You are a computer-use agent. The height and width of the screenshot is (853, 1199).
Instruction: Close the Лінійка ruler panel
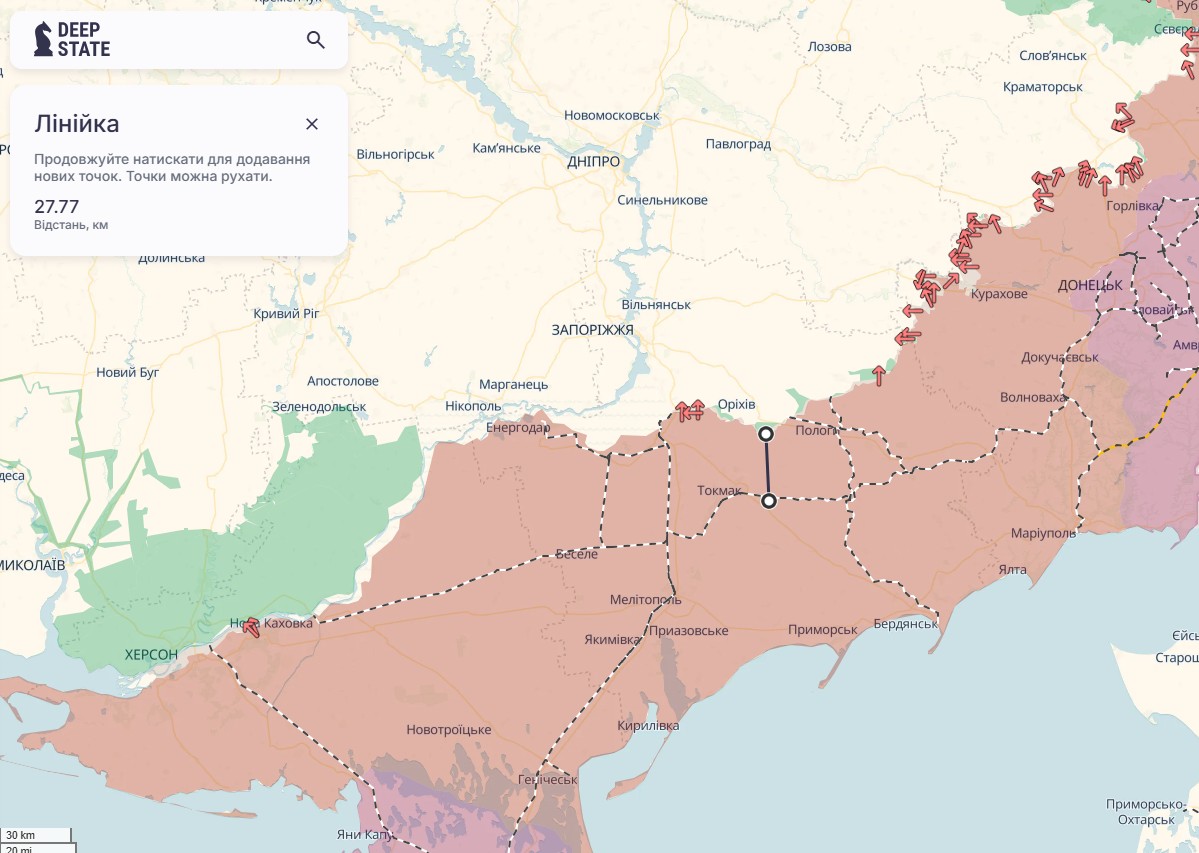[x=312, y=124]
